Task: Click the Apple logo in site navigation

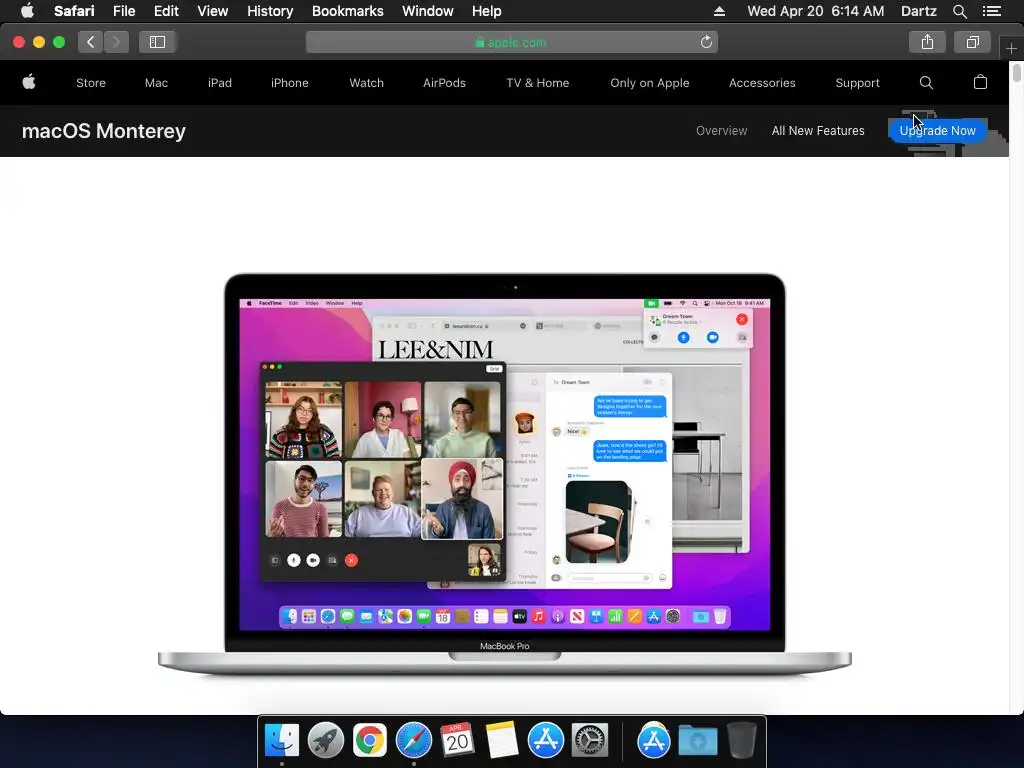Action: 29,82
